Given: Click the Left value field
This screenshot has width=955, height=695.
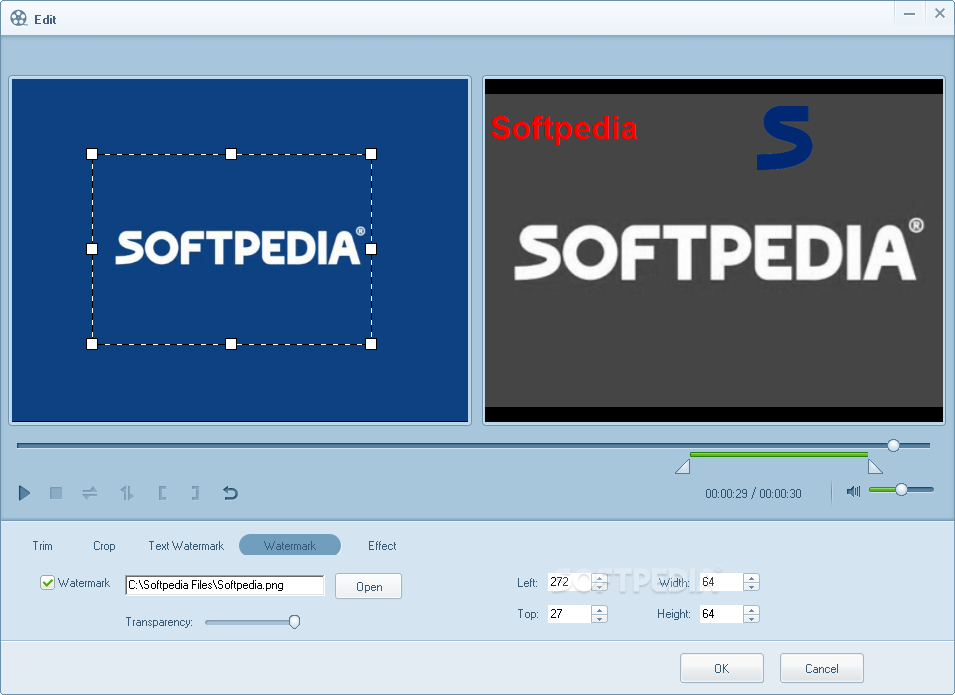Looking at the screenshot, I should pos(569,582).
